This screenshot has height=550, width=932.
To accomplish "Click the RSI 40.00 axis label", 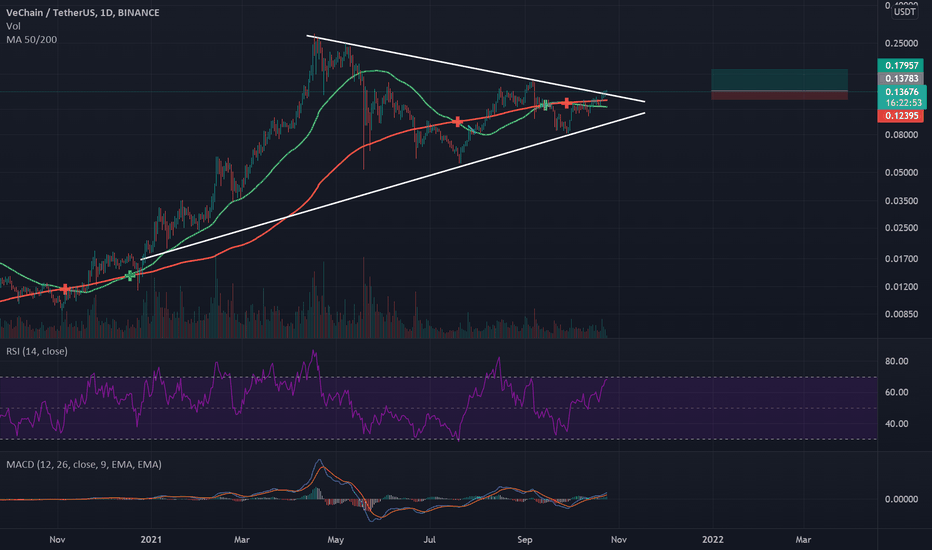I will [896, 424].
